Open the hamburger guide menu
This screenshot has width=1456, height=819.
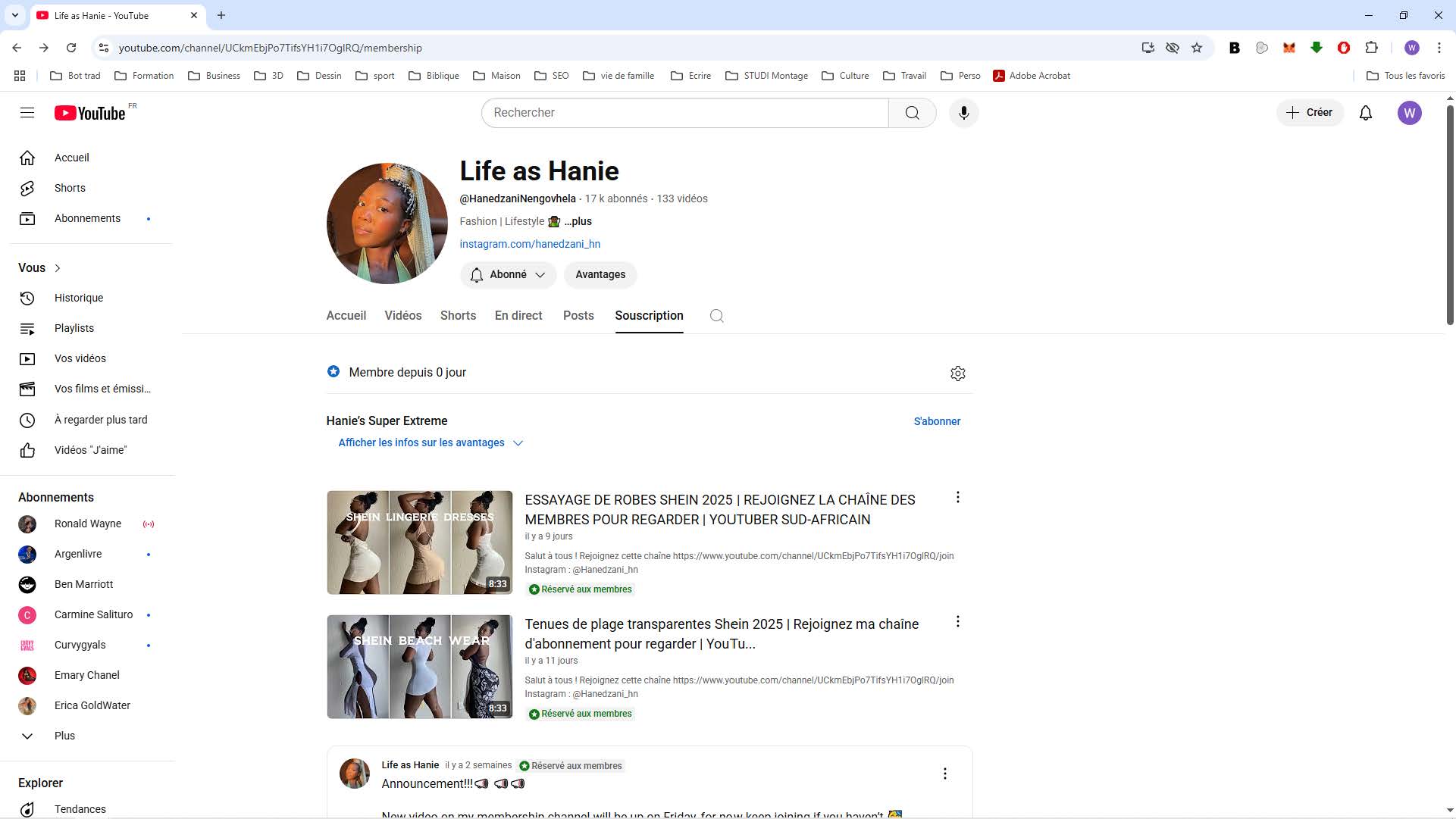click(27, 113)
